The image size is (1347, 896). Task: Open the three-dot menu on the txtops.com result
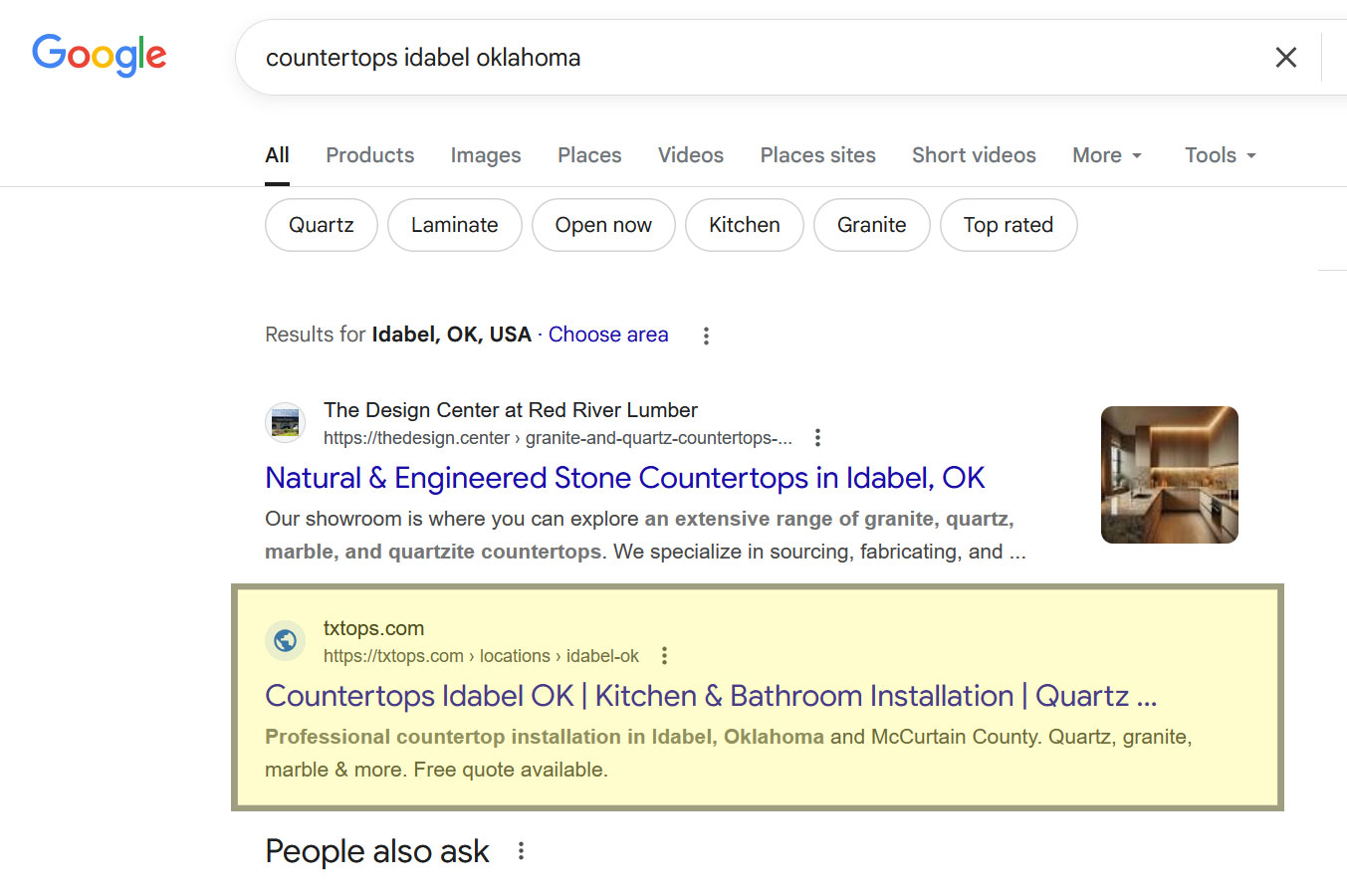(x=664, y=655)
